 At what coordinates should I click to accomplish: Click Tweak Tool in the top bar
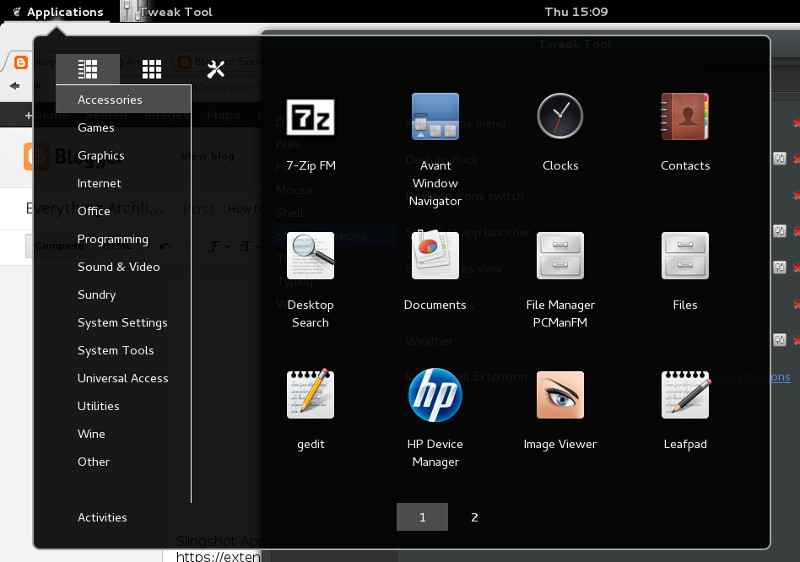tap(167, 12)
